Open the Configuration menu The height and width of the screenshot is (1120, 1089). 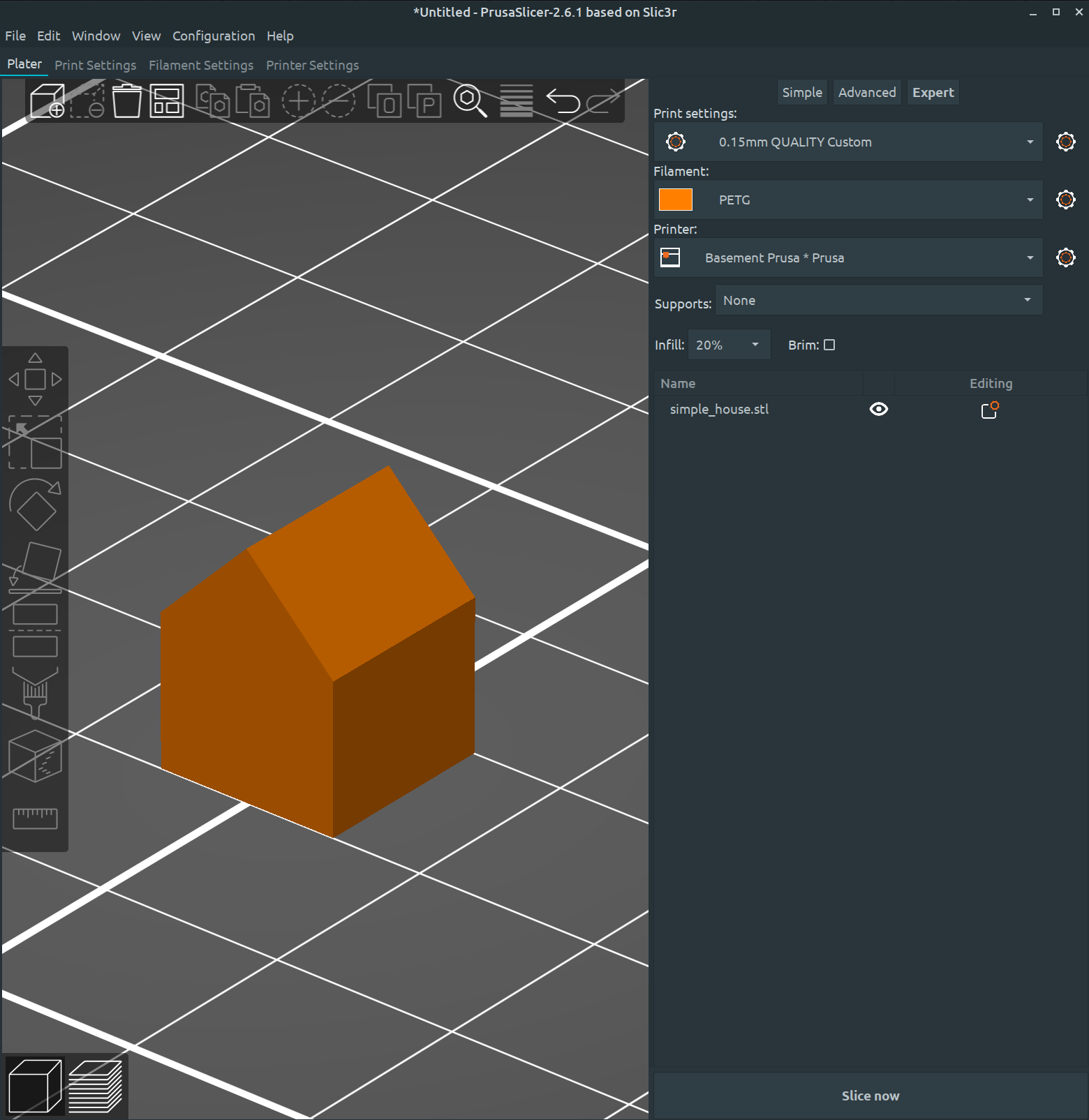click(214, 36)
